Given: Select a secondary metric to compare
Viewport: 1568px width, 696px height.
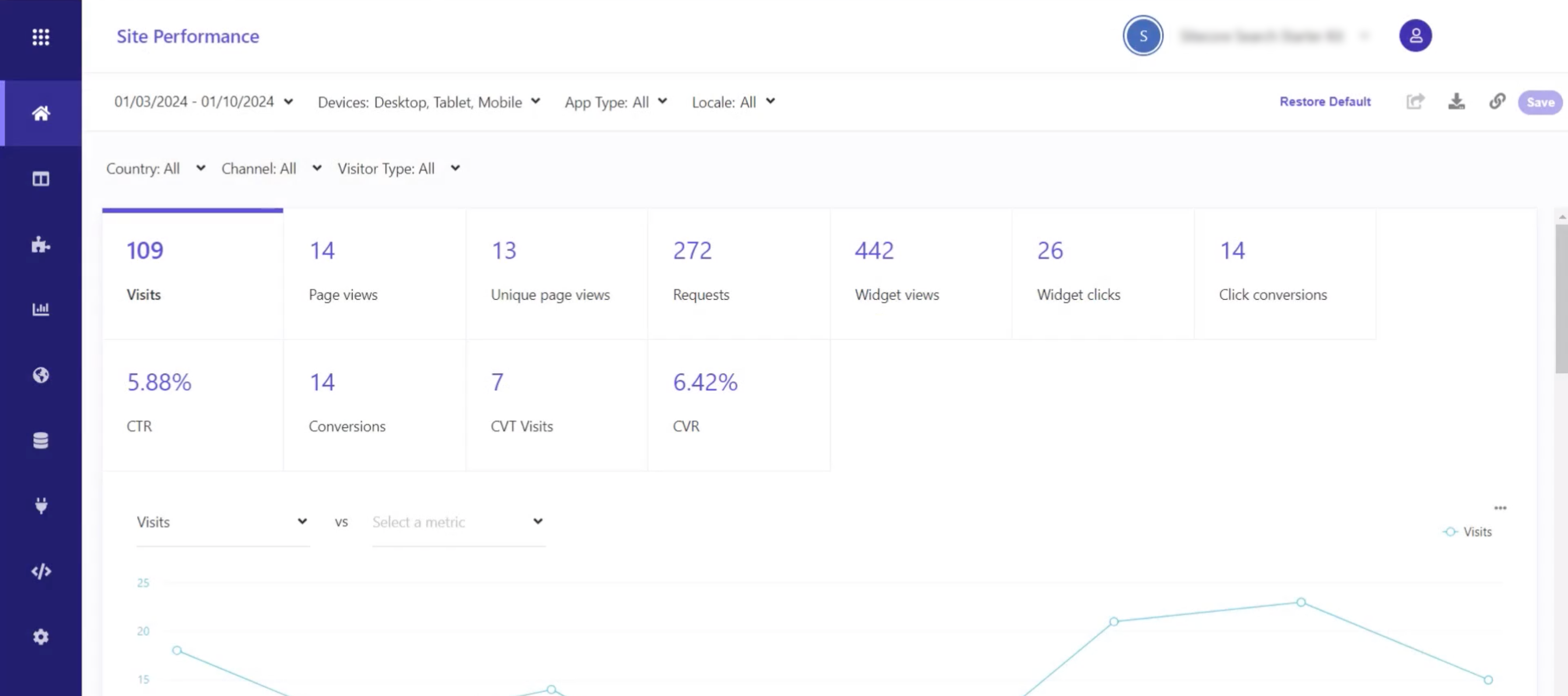Looking at the screenshot, I should click(455, 521).
